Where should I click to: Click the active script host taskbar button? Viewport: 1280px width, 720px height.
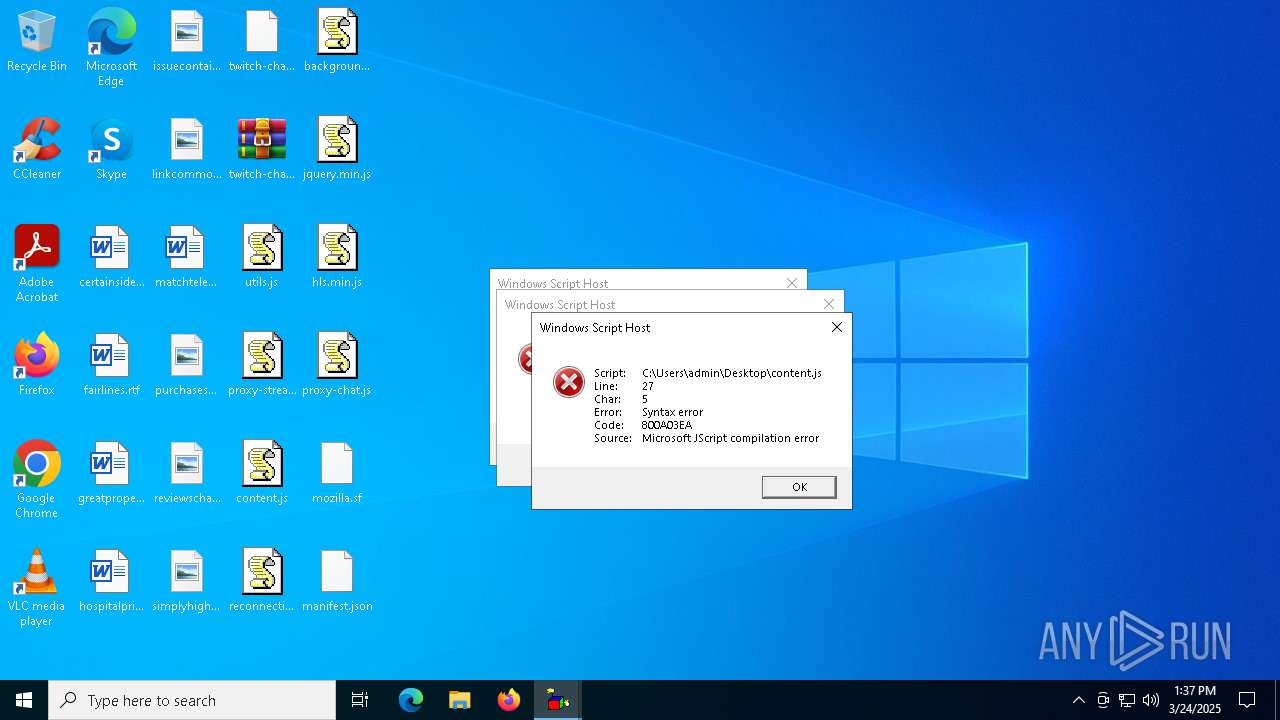558,700
